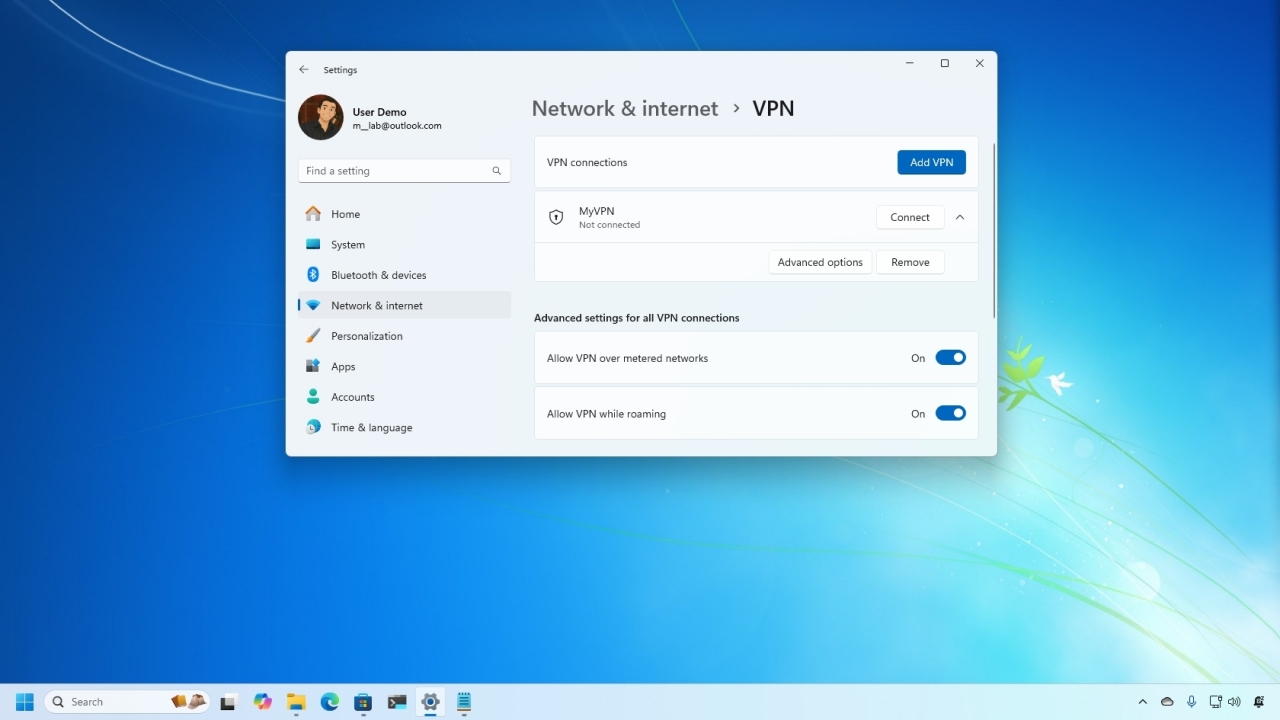Image resolution: width=1280 pixels, height=720 pixels.
Task: Expand hidden icons in the system tray
Action: pos(1142,701)
